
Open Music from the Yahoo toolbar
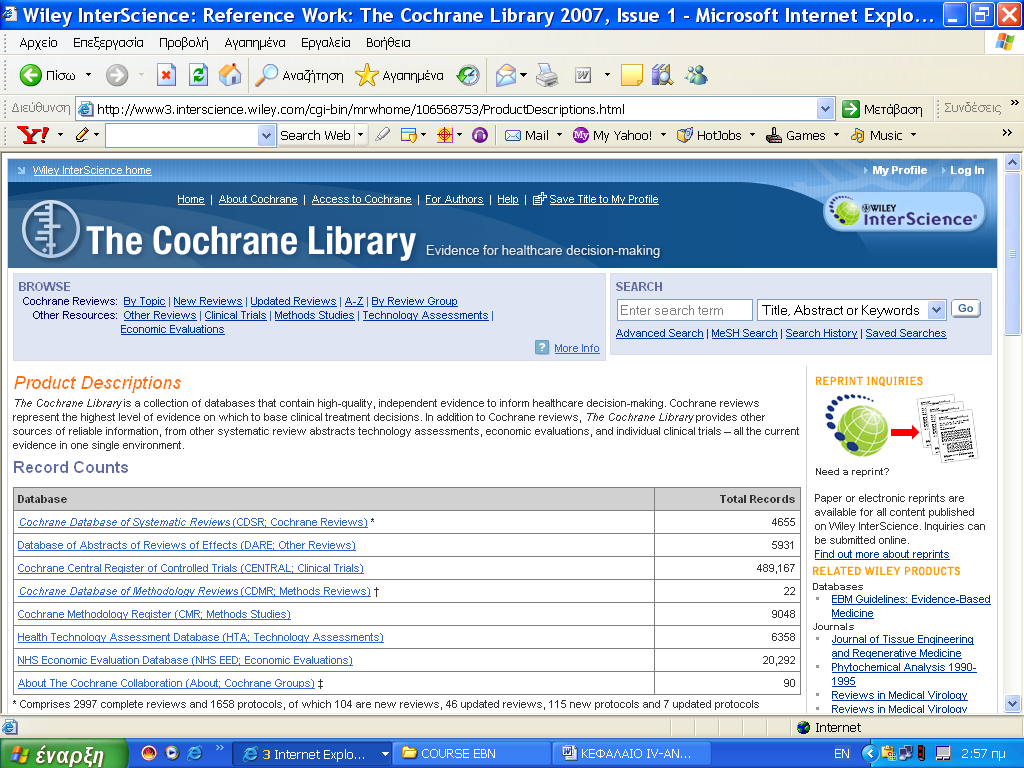tap(876, 135)
